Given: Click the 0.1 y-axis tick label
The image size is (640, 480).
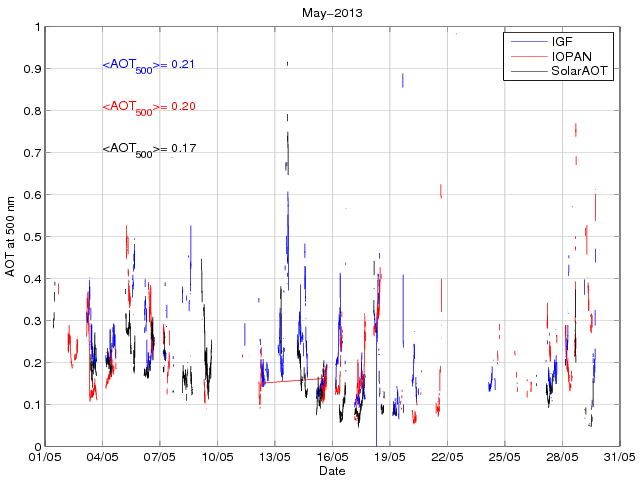Looking at the screenshot, I should [x=31, y=405].
